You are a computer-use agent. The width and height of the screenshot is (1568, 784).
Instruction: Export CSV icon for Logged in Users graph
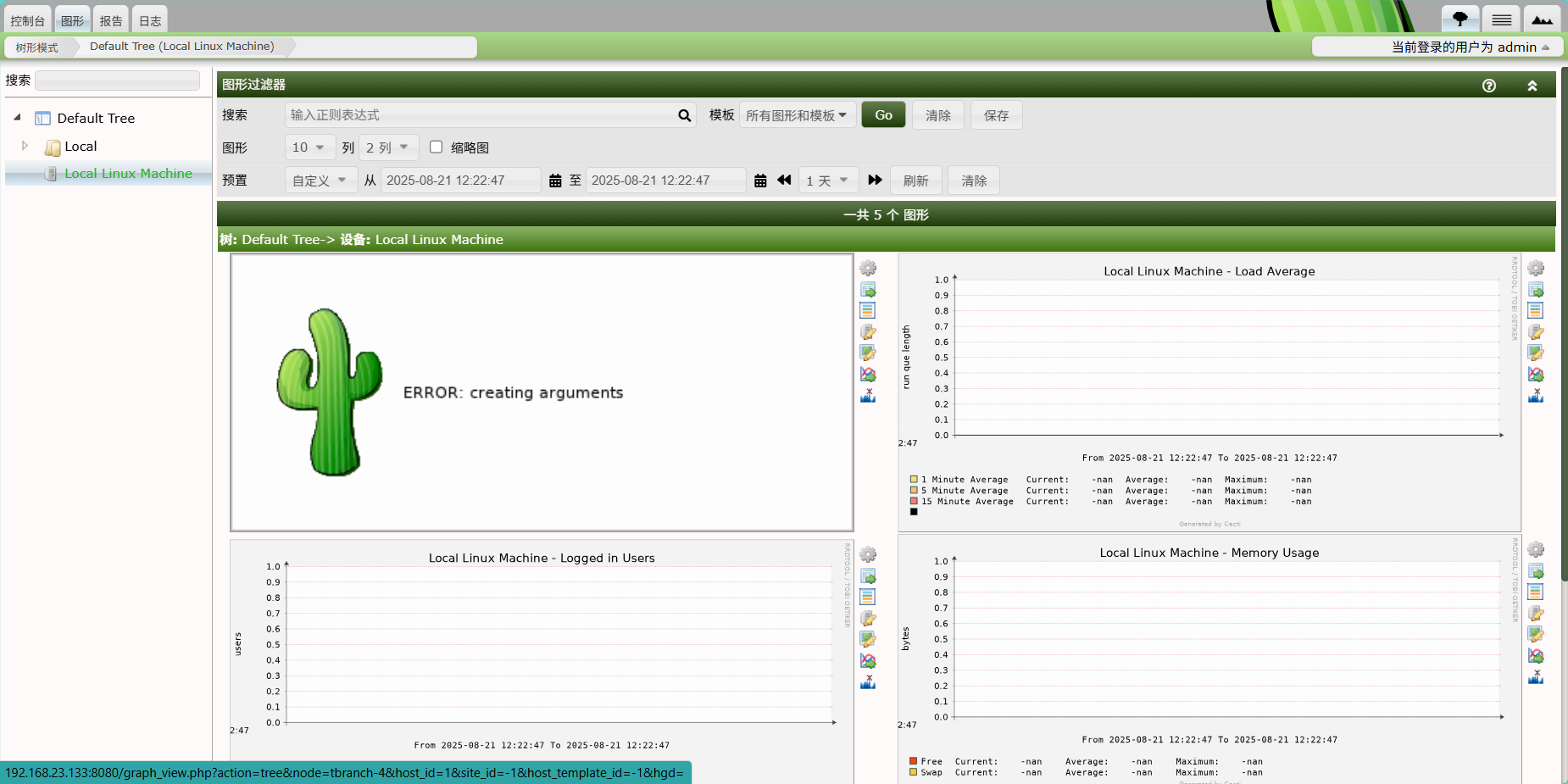tap(868, 576)
